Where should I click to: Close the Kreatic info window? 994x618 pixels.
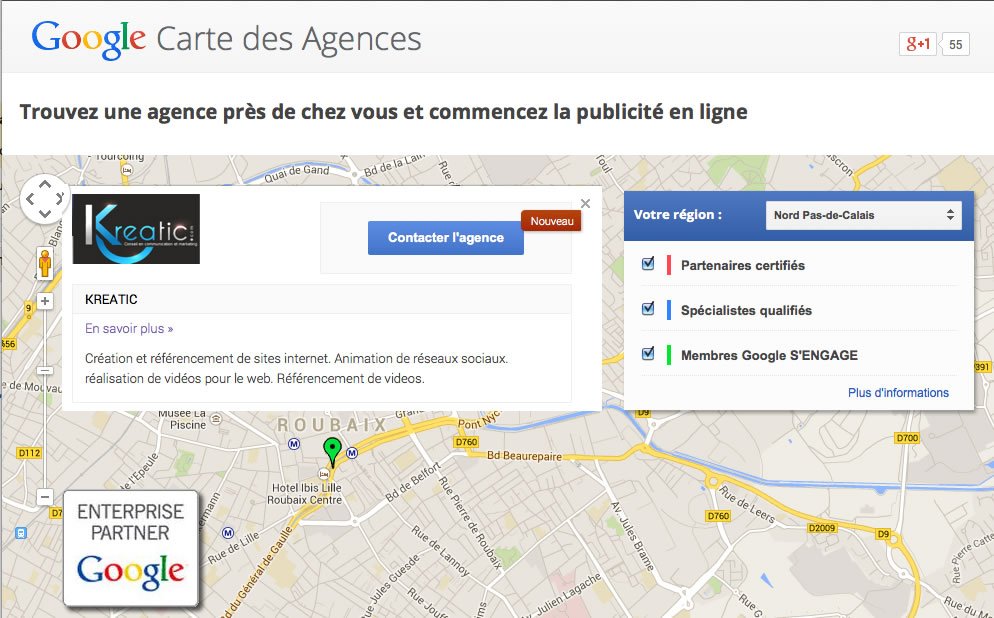coord(585,203)
